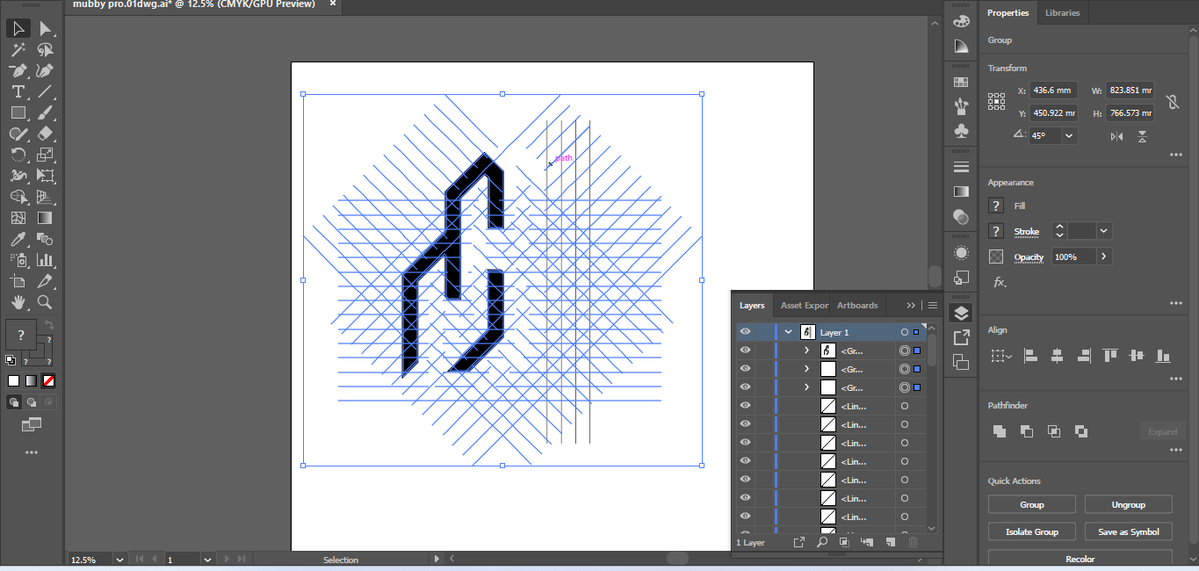Switch to Artboards tab

(x=857, y=305)
